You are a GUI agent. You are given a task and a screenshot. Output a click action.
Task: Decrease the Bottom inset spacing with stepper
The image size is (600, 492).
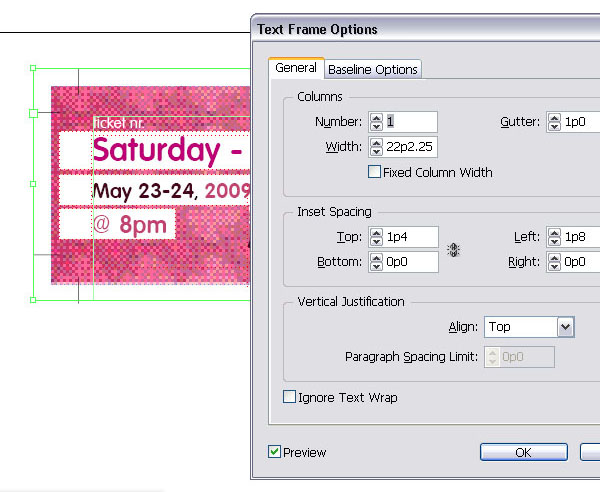pos(377,266)
